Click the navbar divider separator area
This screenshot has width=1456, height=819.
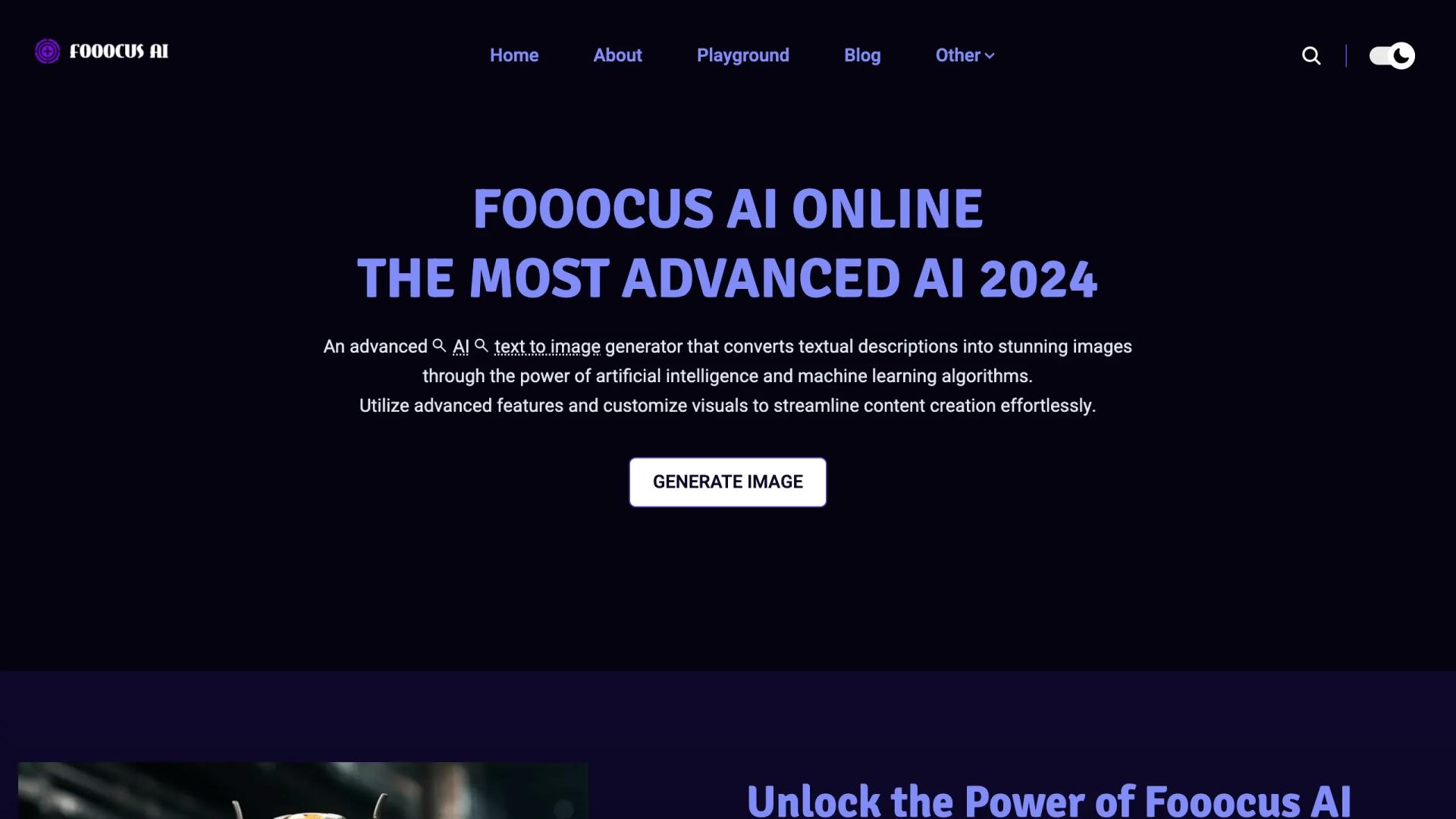pyautogui.click(x=1346, y=55)
